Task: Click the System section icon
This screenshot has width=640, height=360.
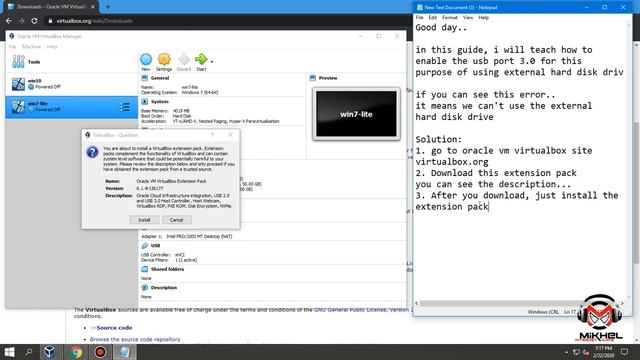Action: (144, 101)
